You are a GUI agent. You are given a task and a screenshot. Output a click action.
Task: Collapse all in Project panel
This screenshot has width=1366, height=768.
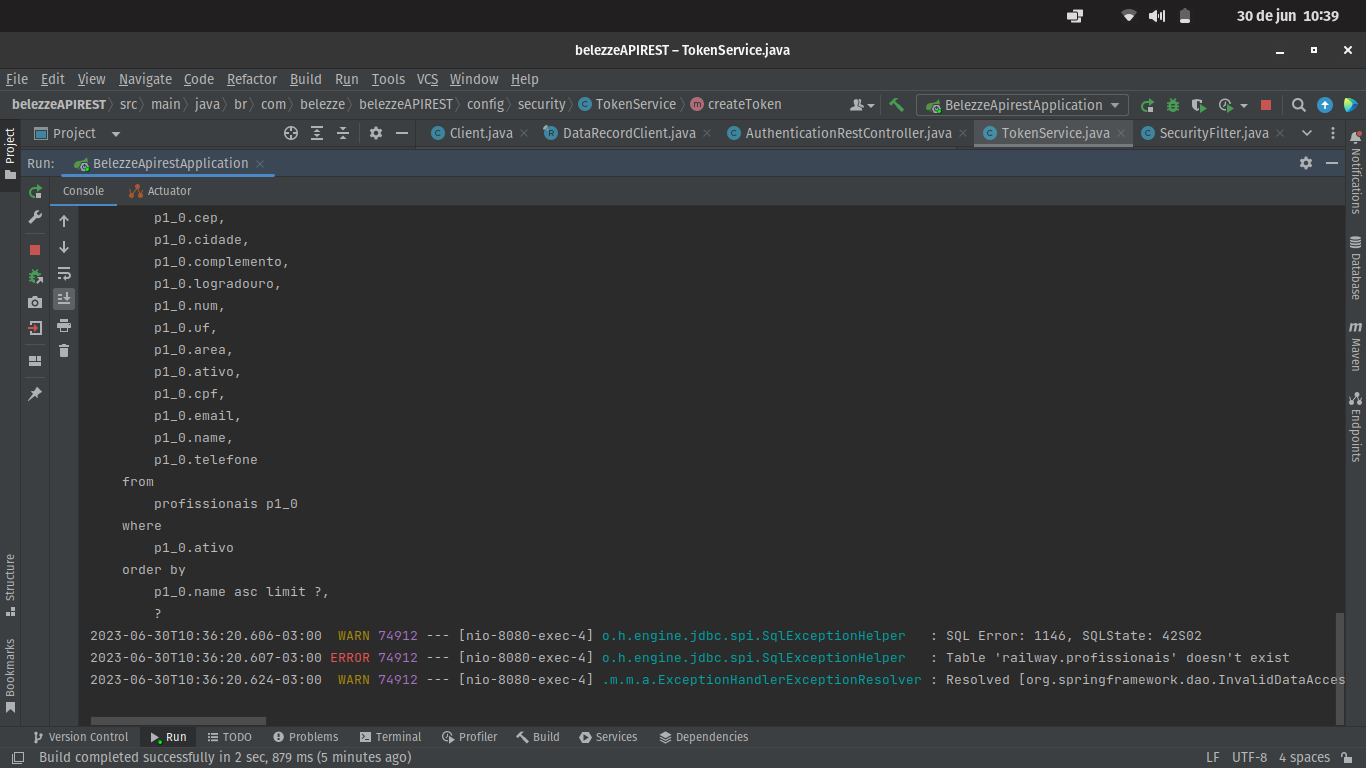[343, 133]
